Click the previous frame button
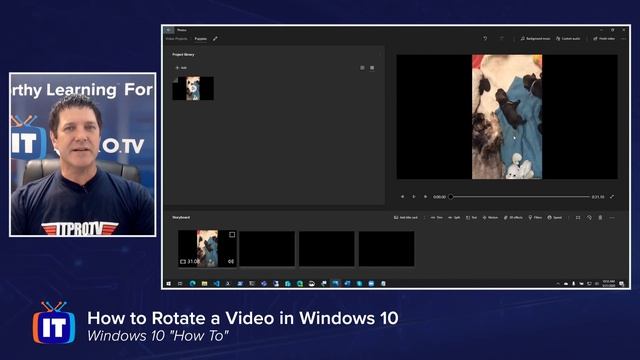Image resolution: width=640 pixels, height=360 pixels. pyautogui.click(x=402, y=197)
